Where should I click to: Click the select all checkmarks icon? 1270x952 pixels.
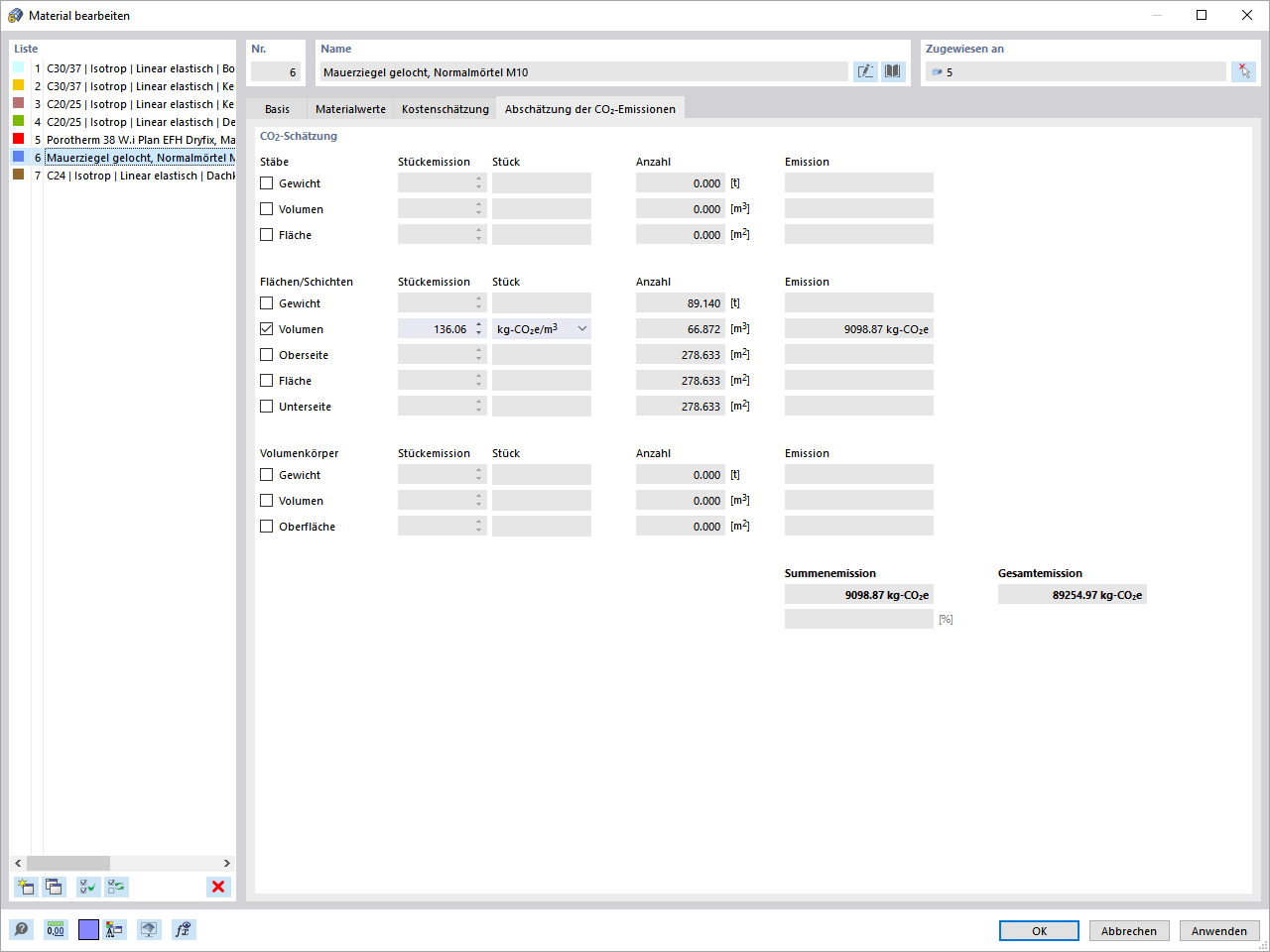click(88, 887)
